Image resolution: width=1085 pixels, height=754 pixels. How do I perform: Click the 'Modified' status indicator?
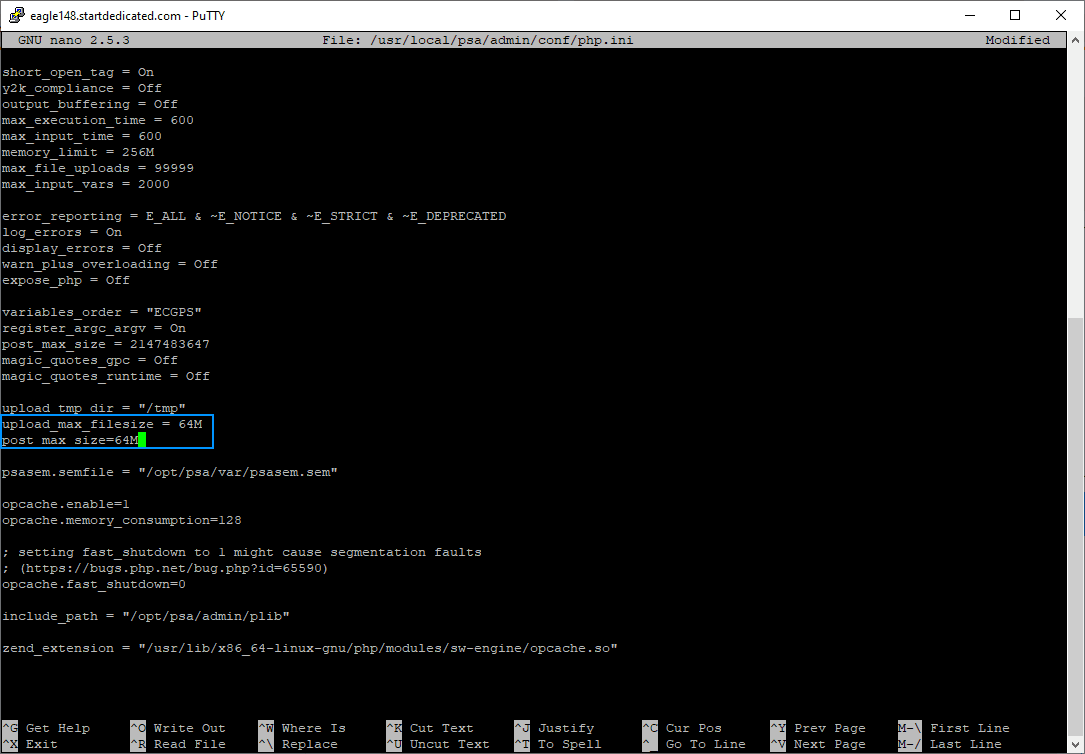coord(1018,40)
